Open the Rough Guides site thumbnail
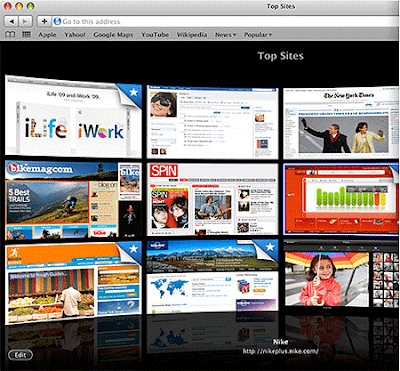 pyautogui.click(x=73, y=283)
